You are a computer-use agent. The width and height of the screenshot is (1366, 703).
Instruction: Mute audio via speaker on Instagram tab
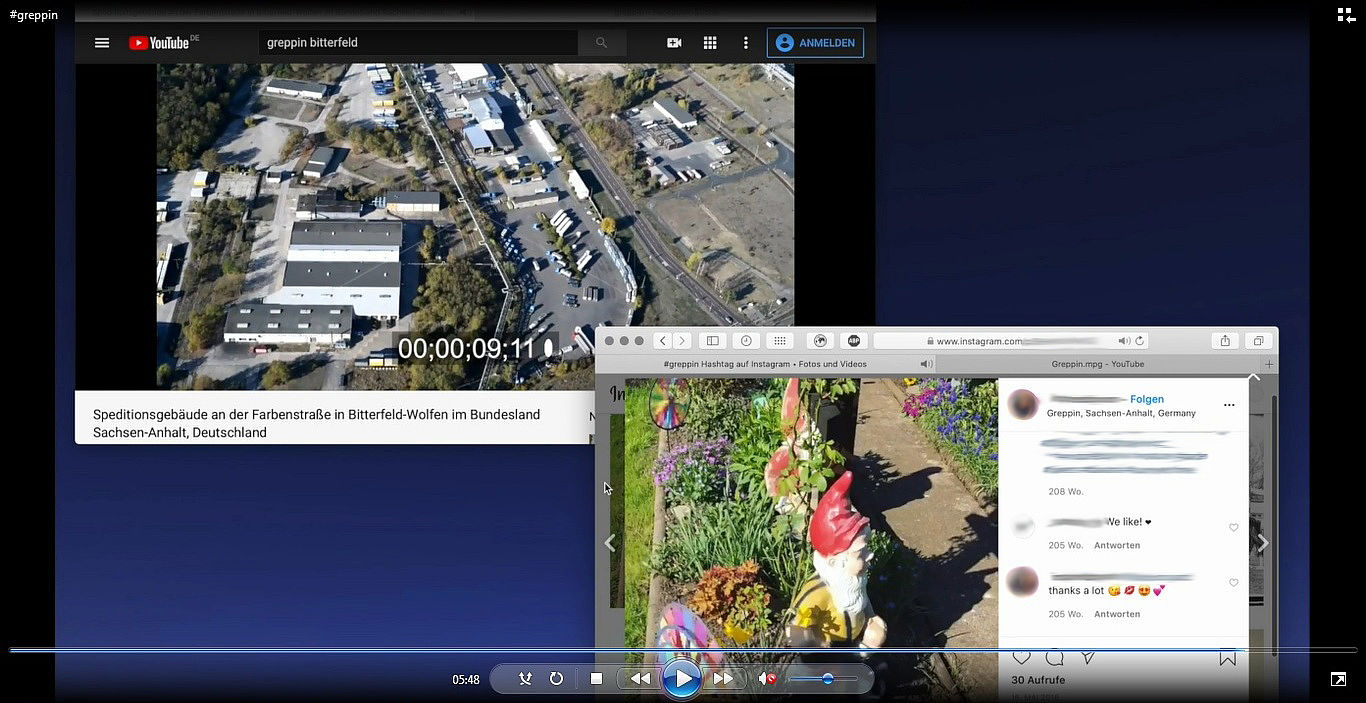925,364
